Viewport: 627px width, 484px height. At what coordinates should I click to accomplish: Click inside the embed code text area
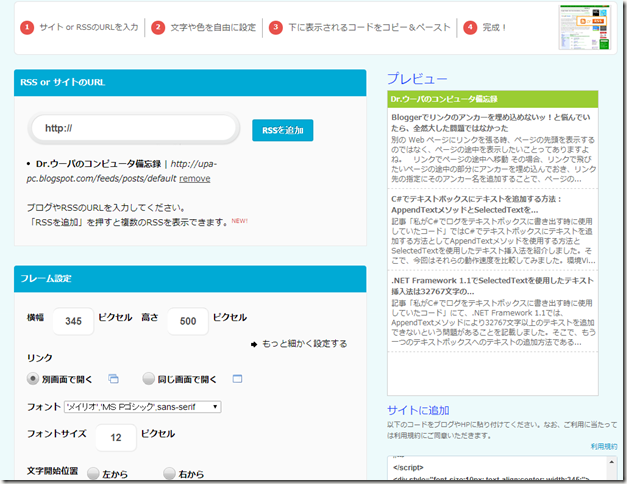tap(497, 468)
